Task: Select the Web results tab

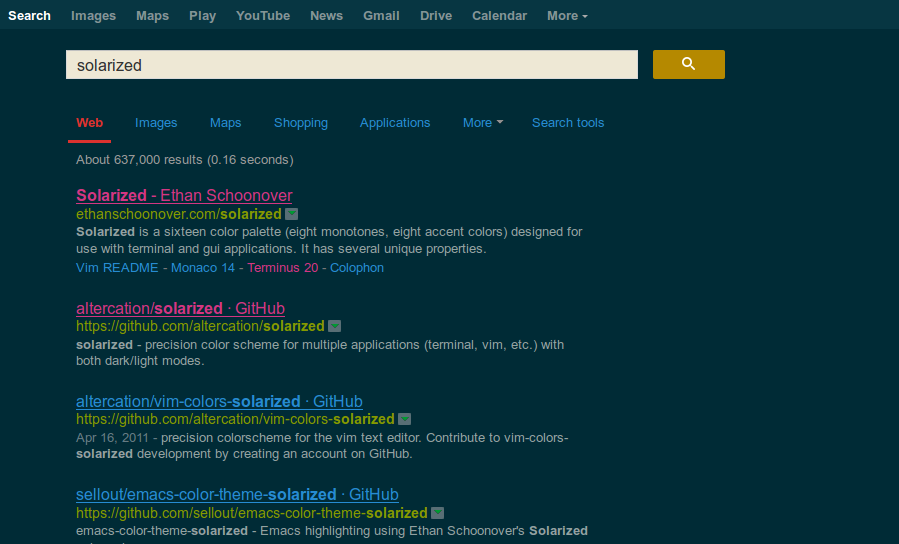Action: [x=89, y=123]
